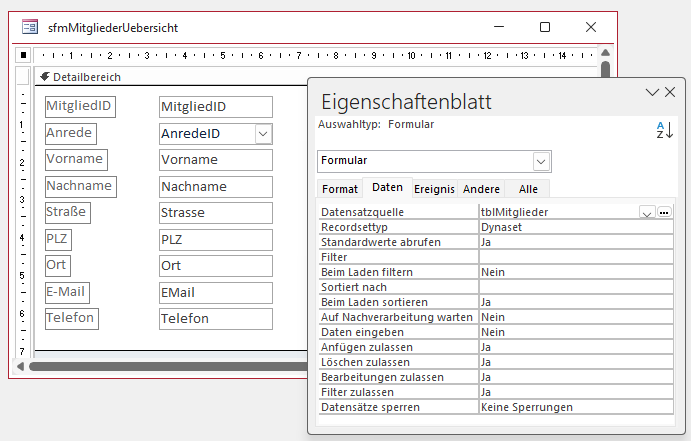Maximize the sfmMitgliederUebersicht window
The width and height of the screenshot is (691, 441).
545,27
